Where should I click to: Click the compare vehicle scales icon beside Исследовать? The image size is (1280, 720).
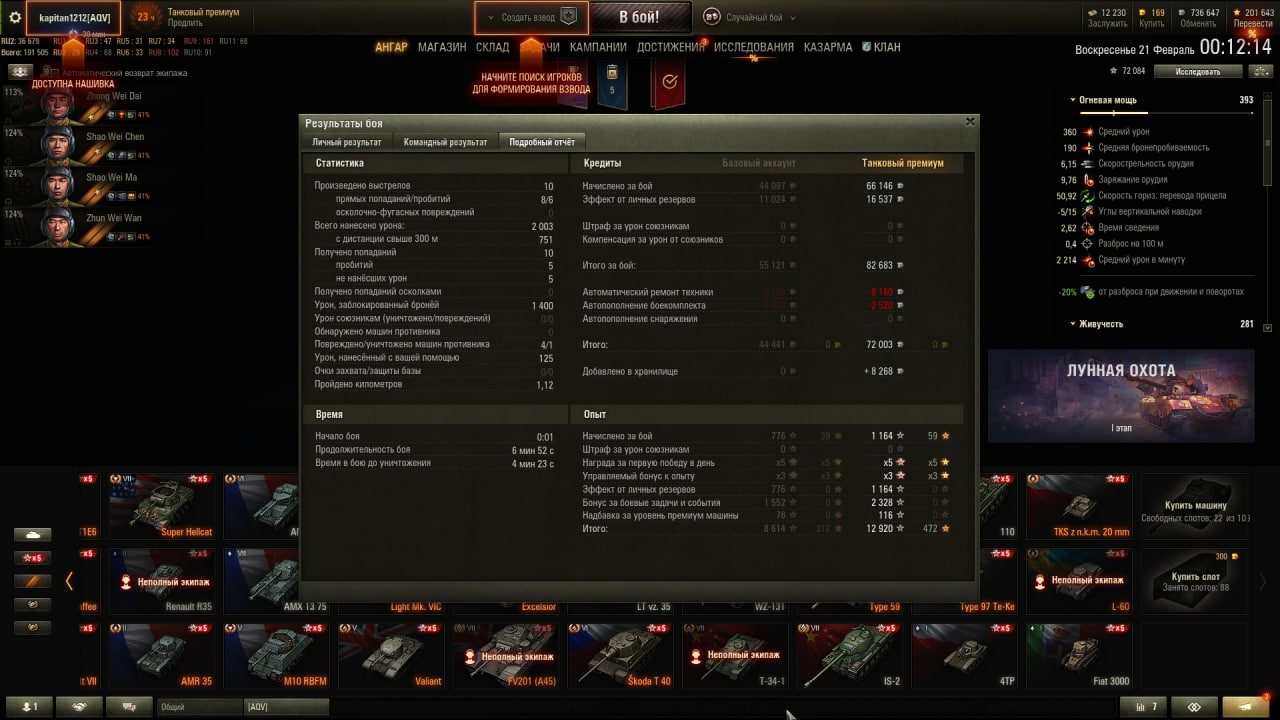(1259, 71)
